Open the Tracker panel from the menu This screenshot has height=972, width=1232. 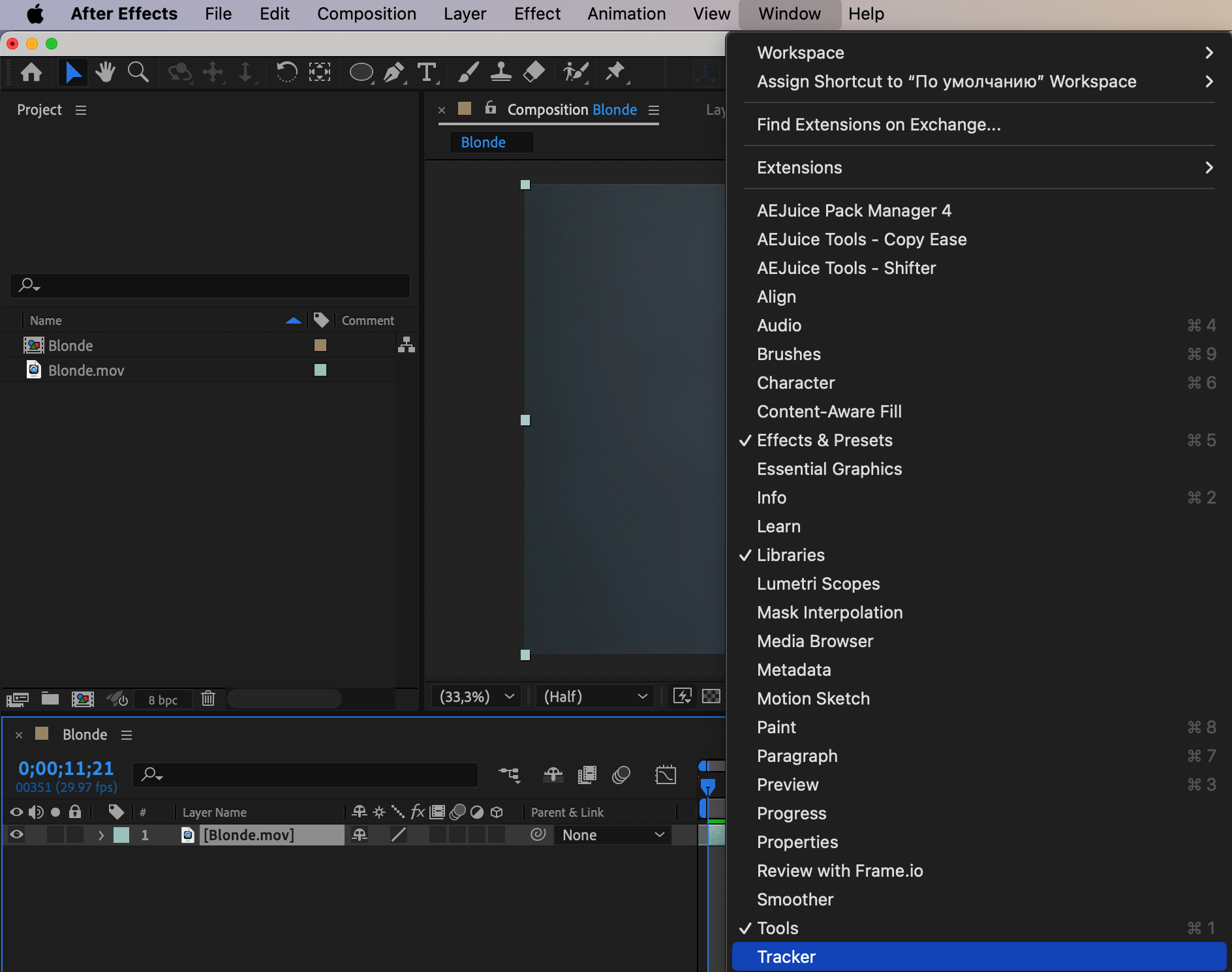pos(786,957)
